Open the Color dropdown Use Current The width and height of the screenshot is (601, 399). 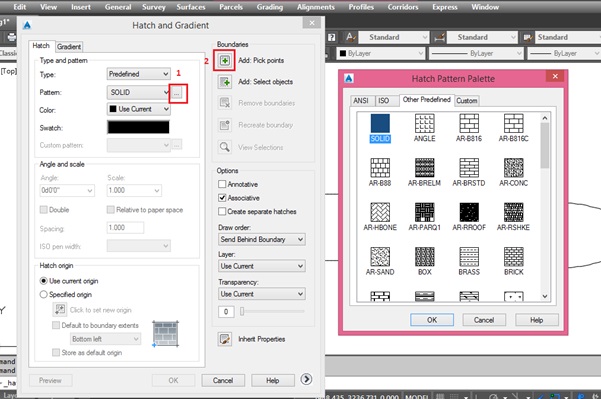tap(138, 109)
